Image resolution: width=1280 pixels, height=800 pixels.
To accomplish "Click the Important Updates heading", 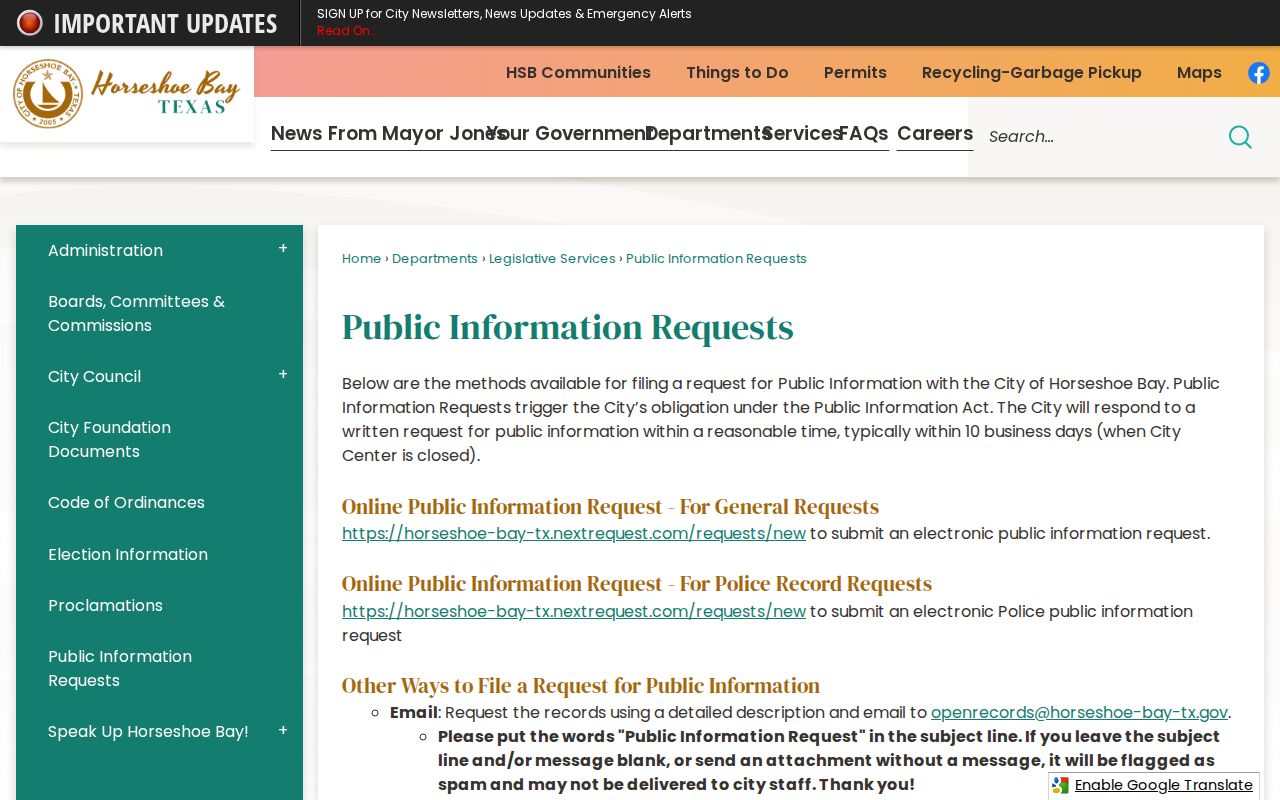I will coord(165,23).
